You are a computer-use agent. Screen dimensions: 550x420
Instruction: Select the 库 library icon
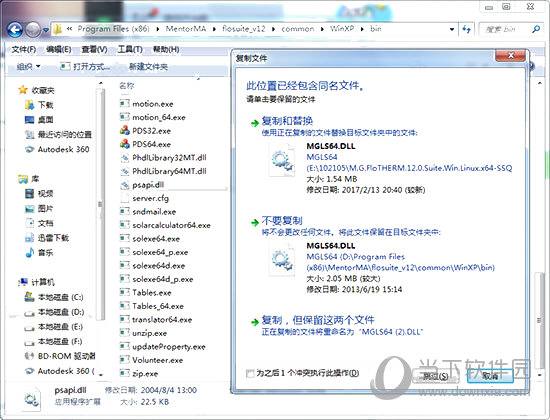(x=23, y=179)
